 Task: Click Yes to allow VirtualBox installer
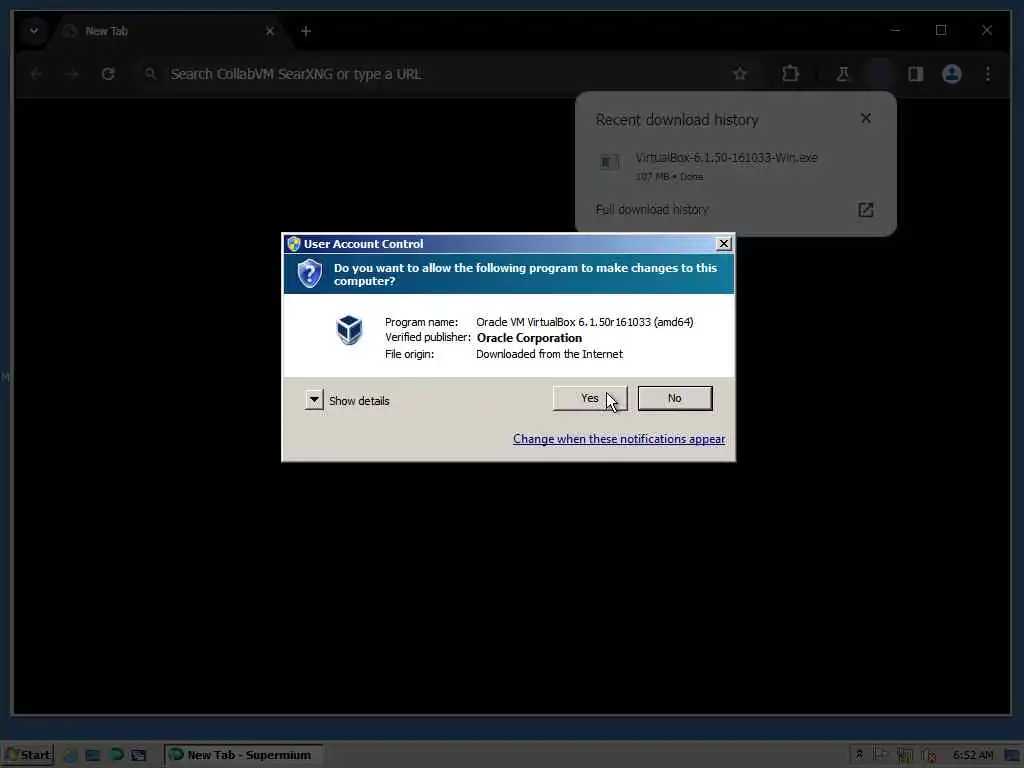[590, 398]
